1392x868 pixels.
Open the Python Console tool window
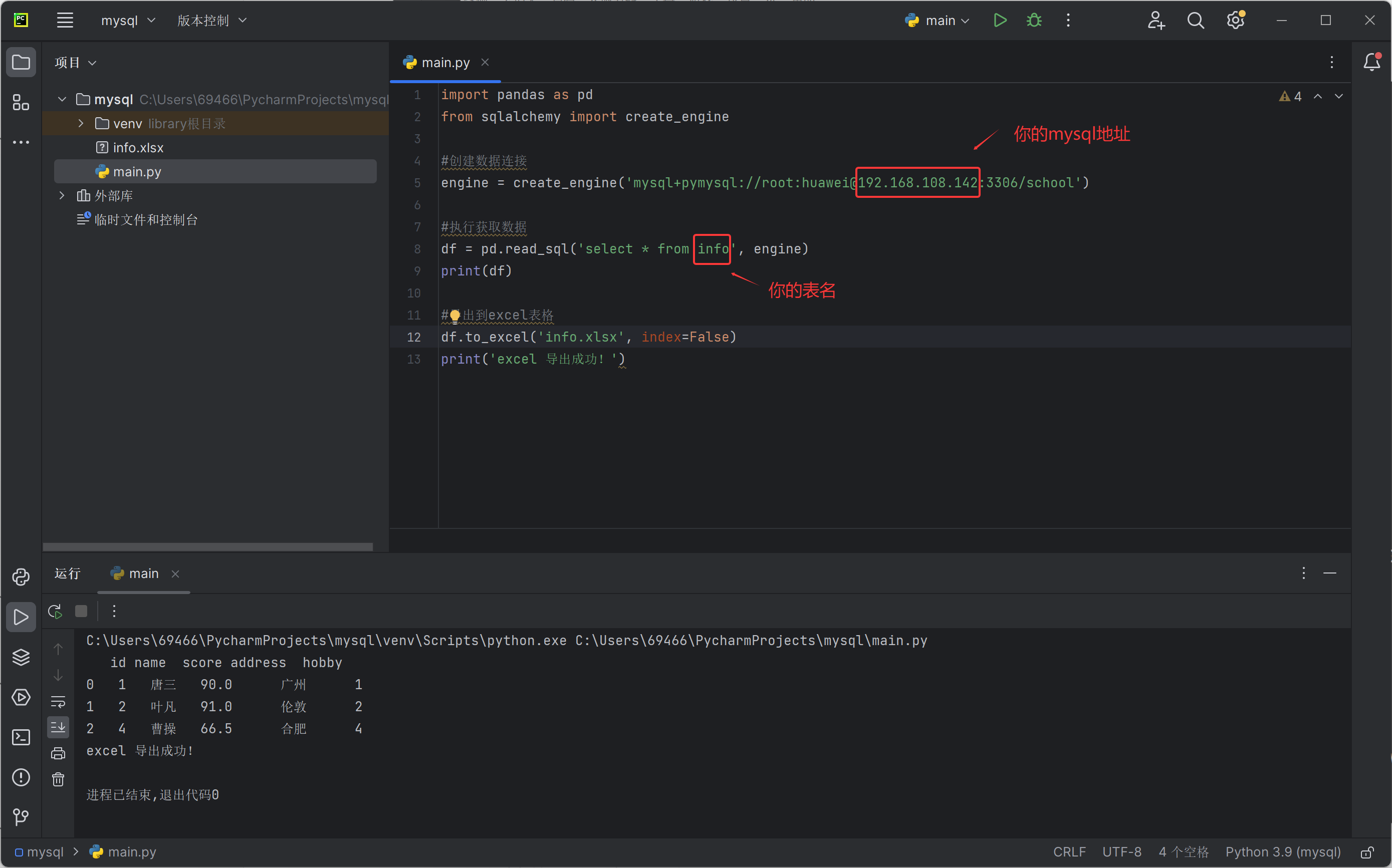coord(21,577)
